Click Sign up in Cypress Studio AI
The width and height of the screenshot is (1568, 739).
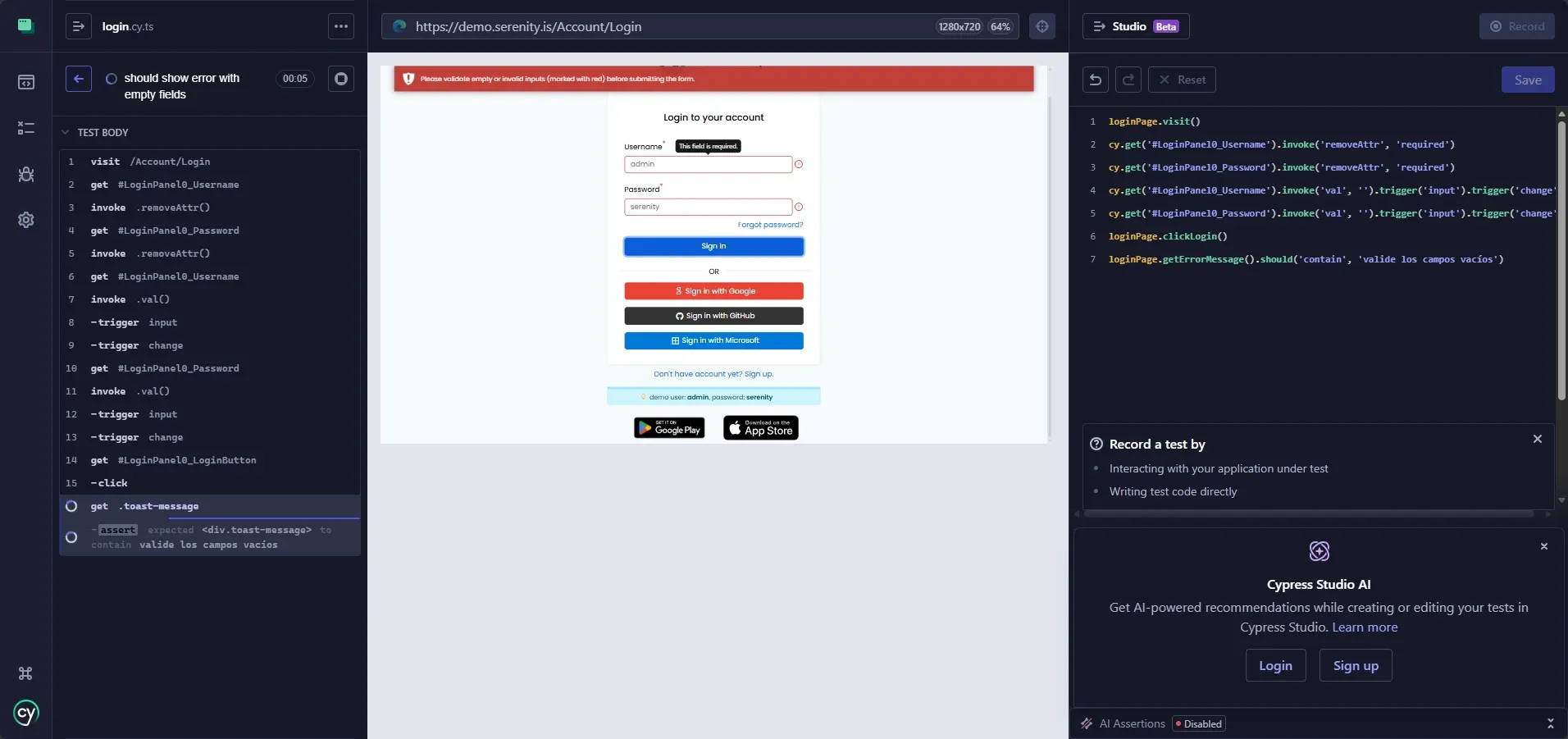pyautogui.click(x=1356, y=665)
